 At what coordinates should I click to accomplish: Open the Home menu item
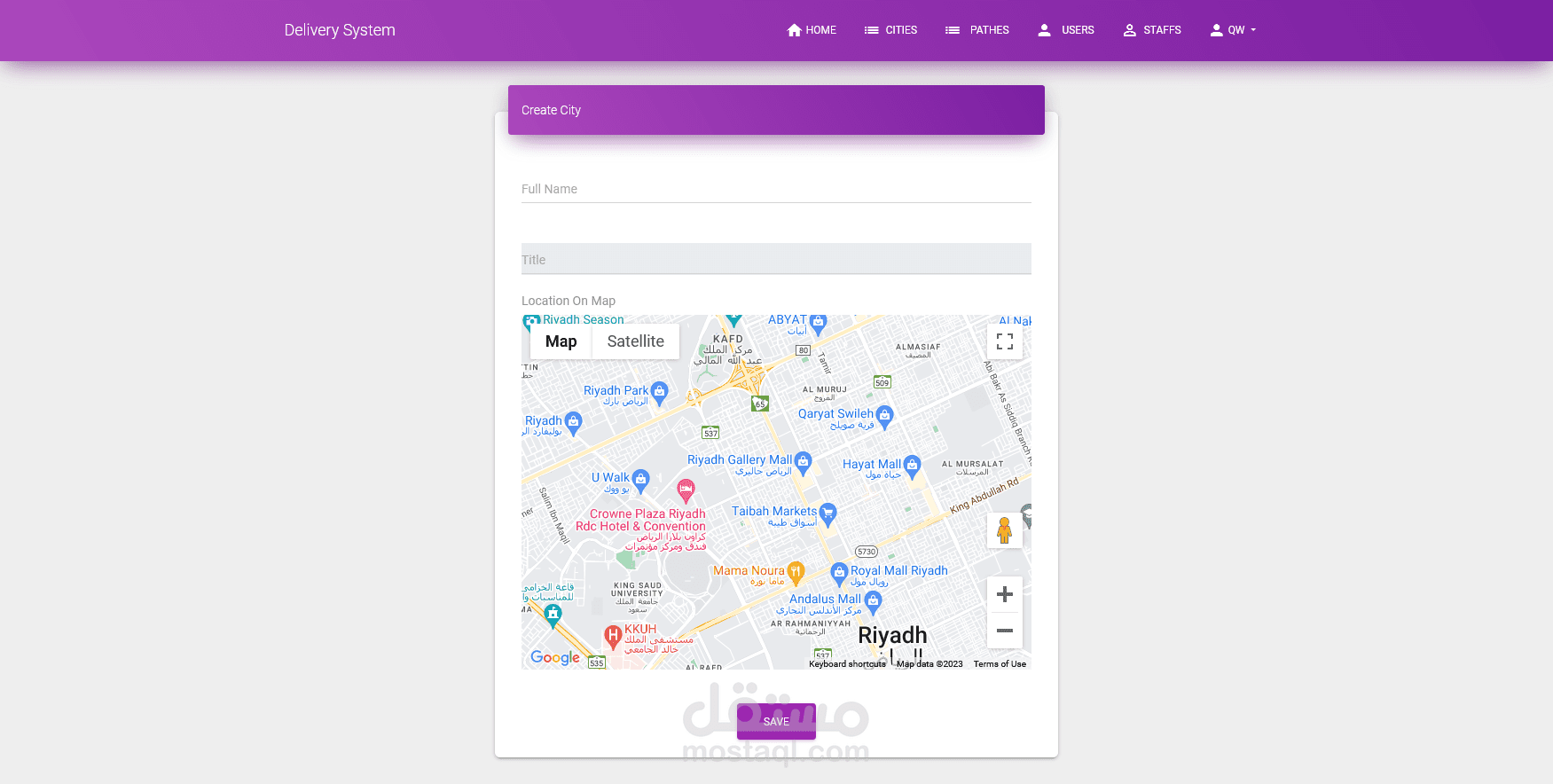tap(812, 30)
